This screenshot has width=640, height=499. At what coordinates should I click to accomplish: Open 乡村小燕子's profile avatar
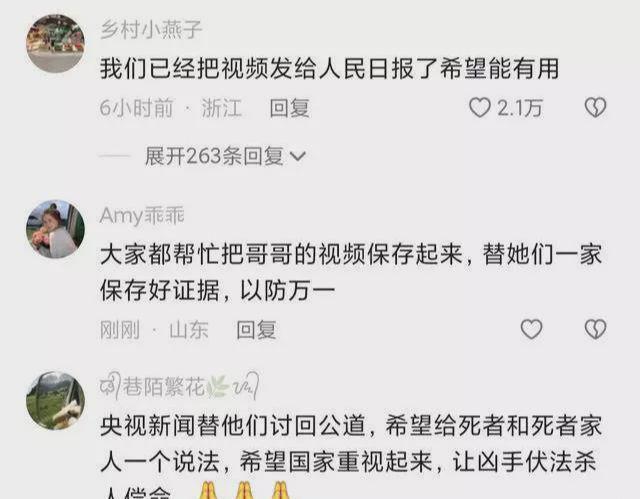pos(56,44)
